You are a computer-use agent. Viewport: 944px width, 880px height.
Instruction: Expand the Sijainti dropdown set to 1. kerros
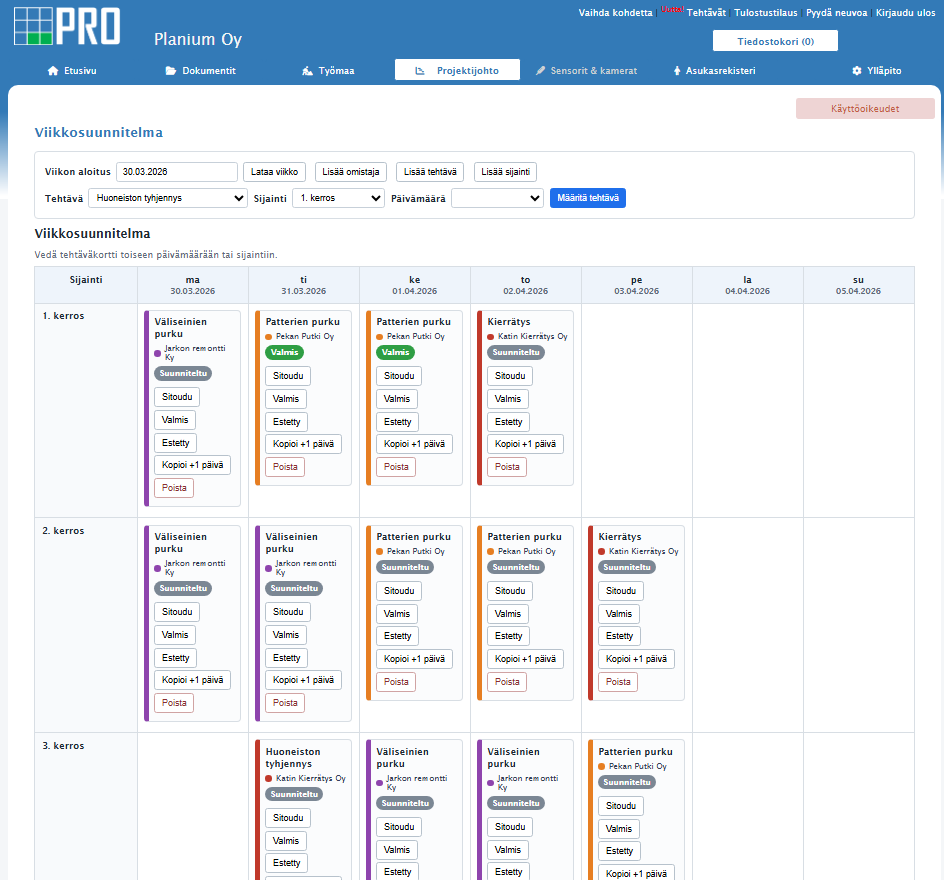coord(338,197)
